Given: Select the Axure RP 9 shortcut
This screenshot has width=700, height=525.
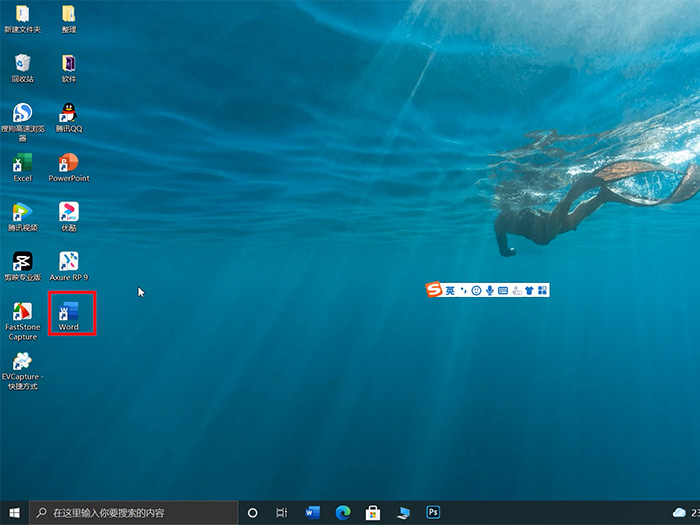Looking at the screenshot, I should click(69, 266).
